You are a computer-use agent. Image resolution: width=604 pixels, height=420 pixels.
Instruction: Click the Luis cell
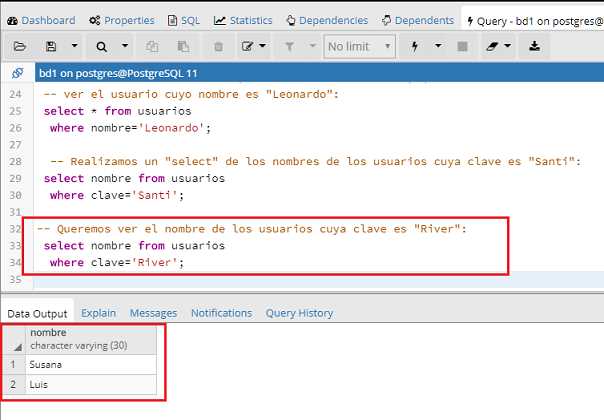pyautogui.click(x=91, y=385)
